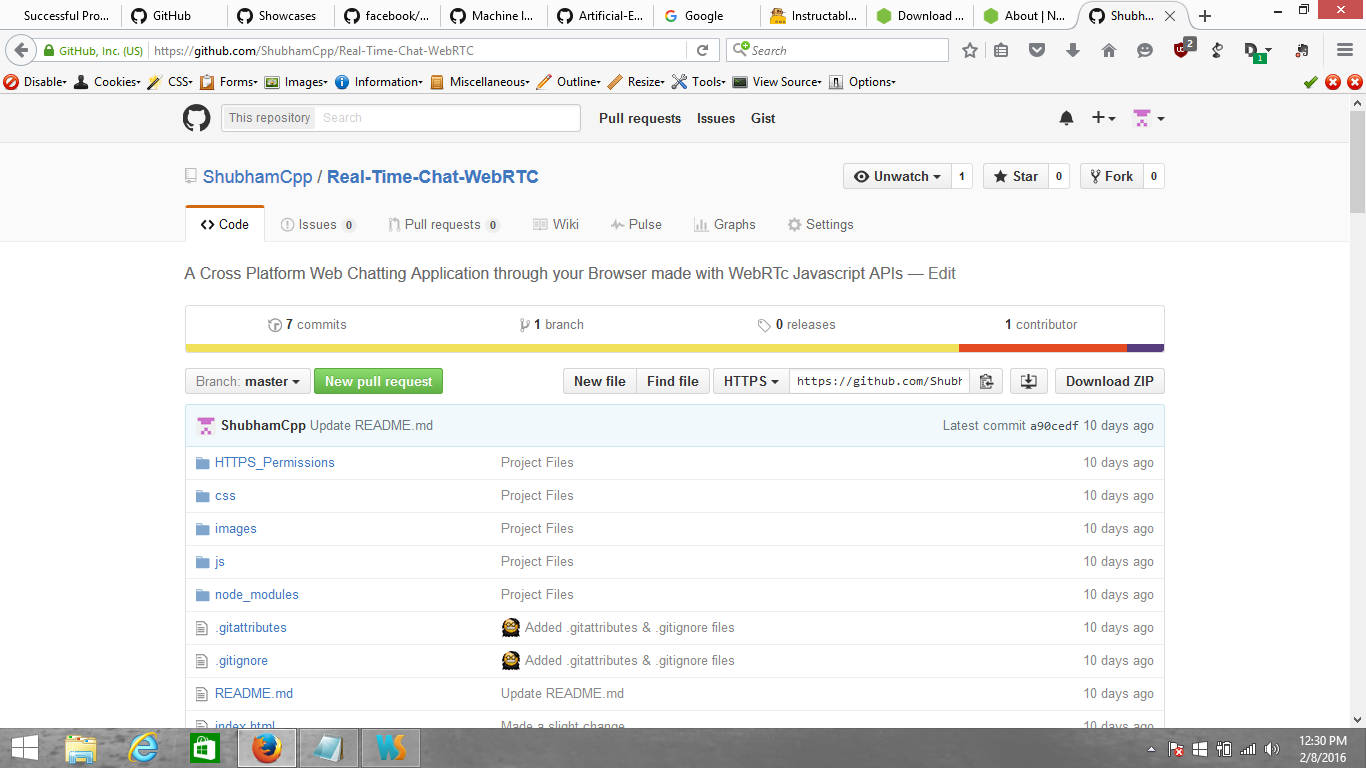Expand the Outline developer menu
Viewport: 1366px width, 768px height.
pos(568,82)
